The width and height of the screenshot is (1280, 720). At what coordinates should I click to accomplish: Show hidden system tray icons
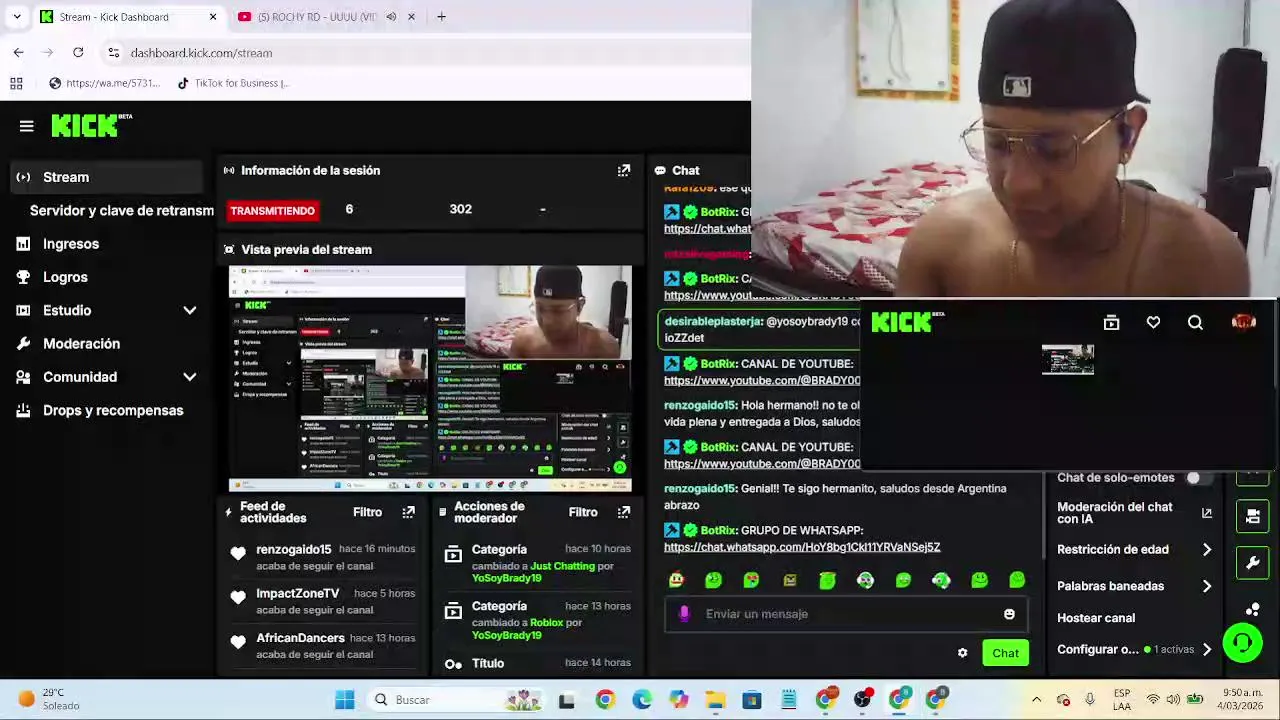(1036, 700)
